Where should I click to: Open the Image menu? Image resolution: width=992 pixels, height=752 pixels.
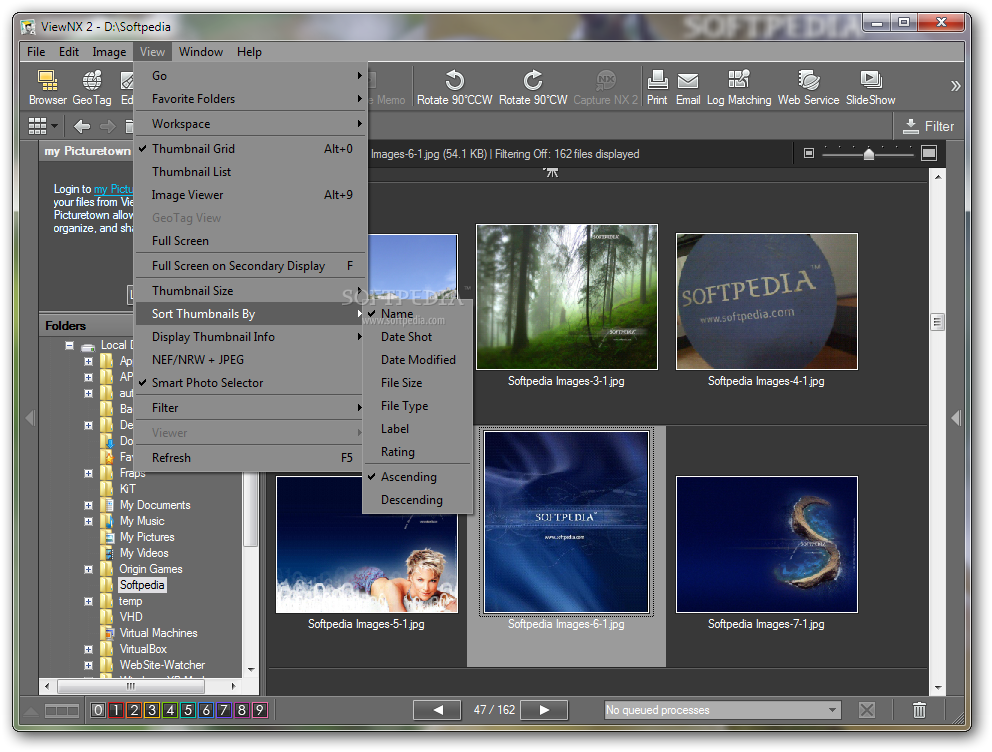pyautogui.click(x=109, y=52)
